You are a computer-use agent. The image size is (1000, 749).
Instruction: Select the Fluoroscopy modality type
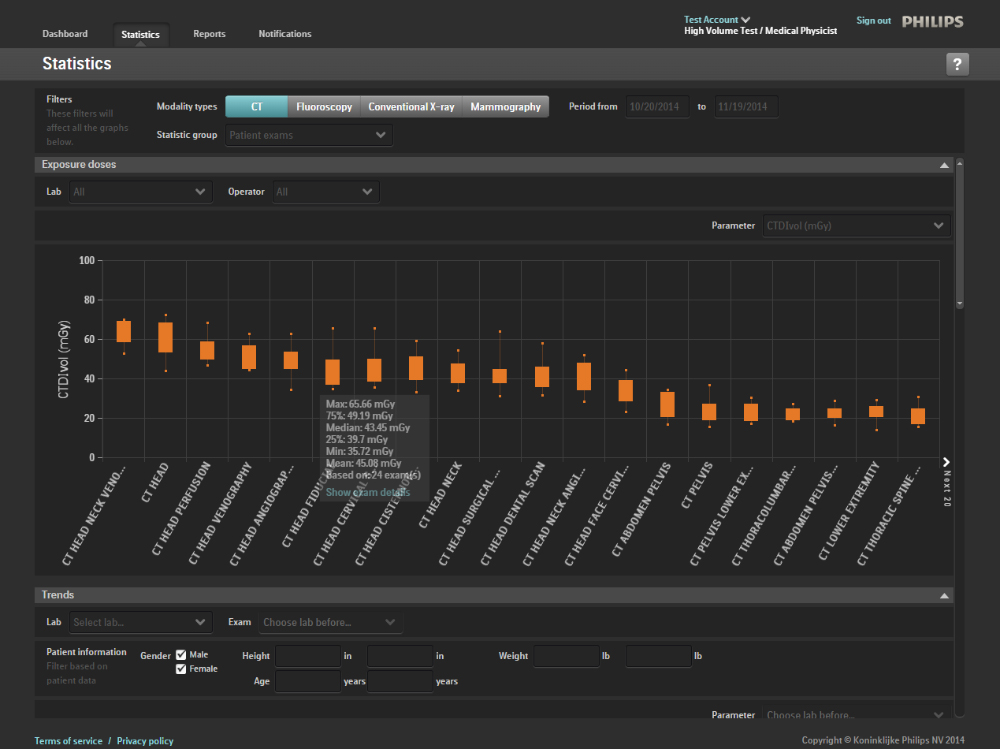click(324, 107)
